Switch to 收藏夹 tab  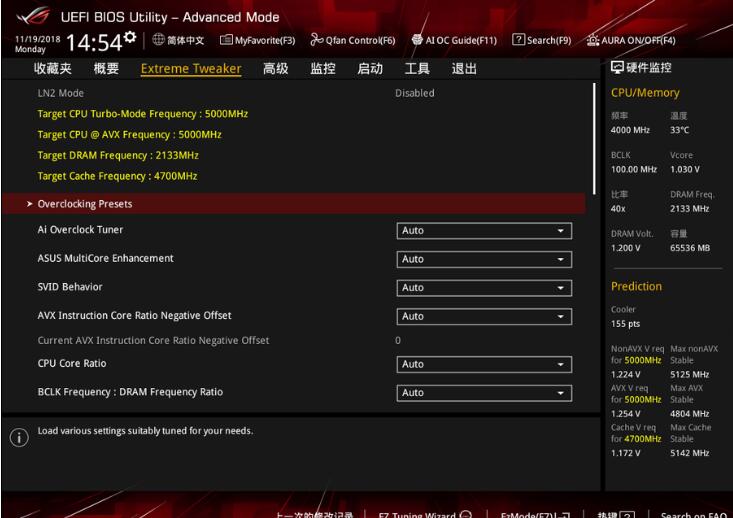coord(53,69)
